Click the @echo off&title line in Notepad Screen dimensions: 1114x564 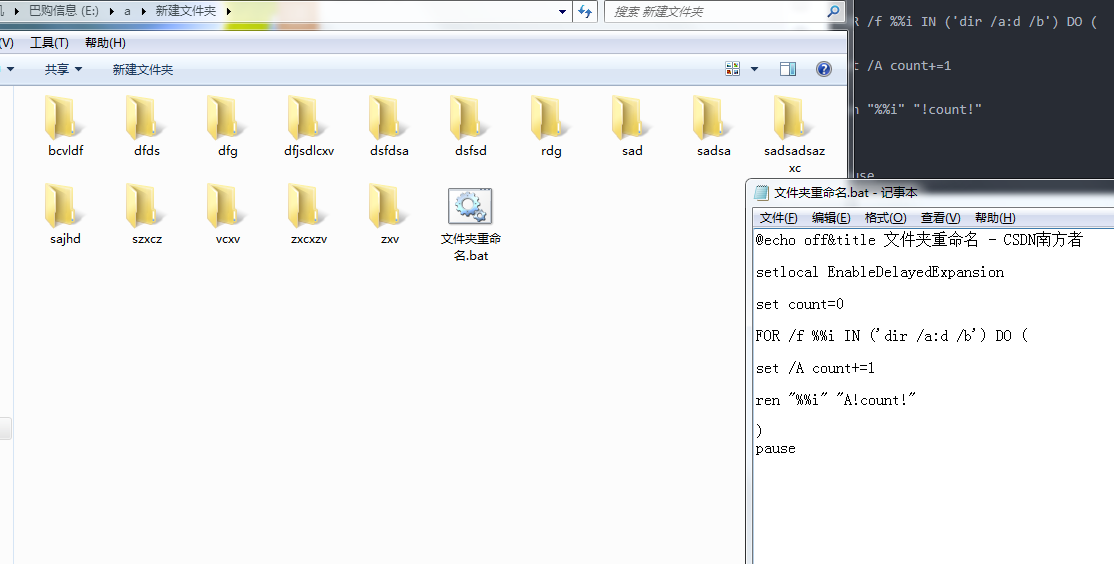coord(919,239)
